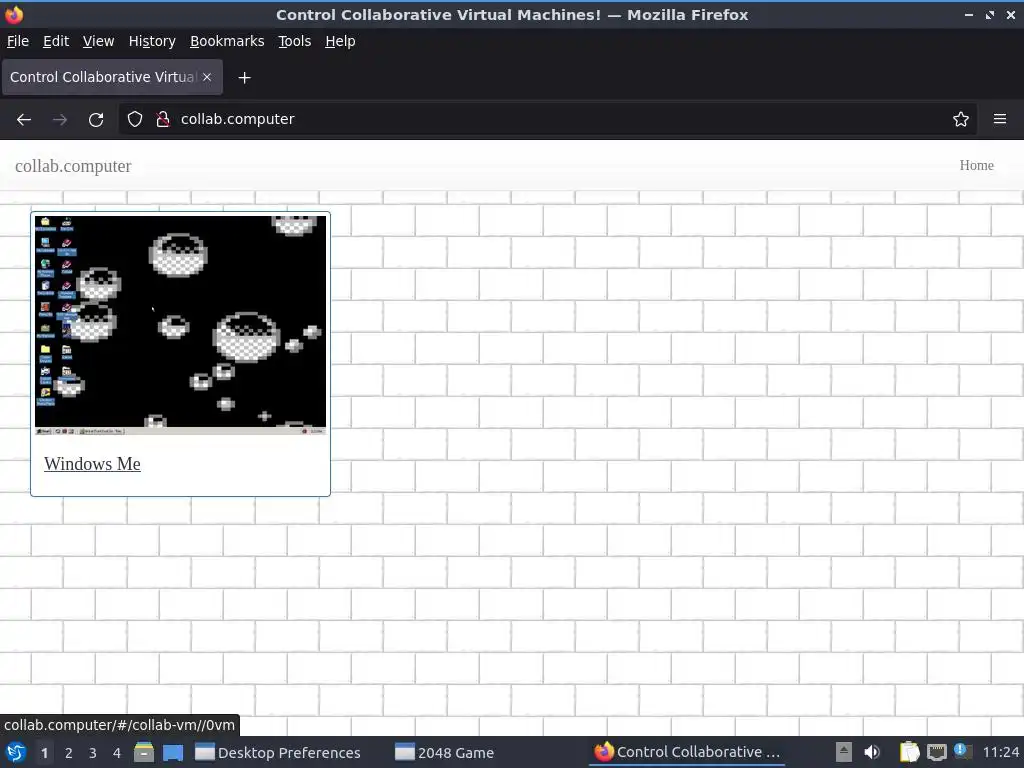Switch to workspace 2
The width and height of the screenshot is (1024, 768).
point(69,753)
